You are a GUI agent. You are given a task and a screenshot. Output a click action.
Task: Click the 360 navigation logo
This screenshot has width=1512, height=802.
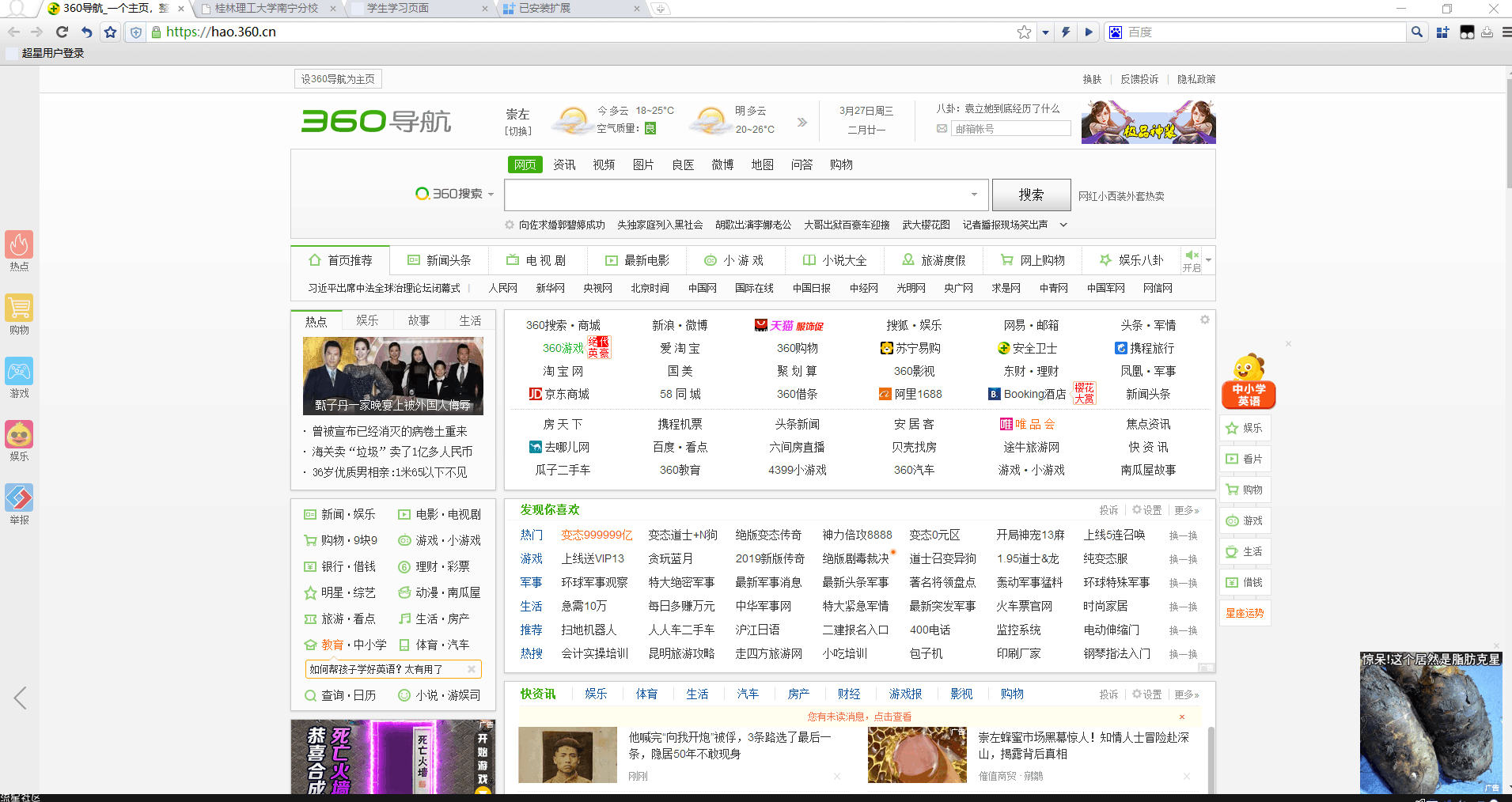[376, 121]
